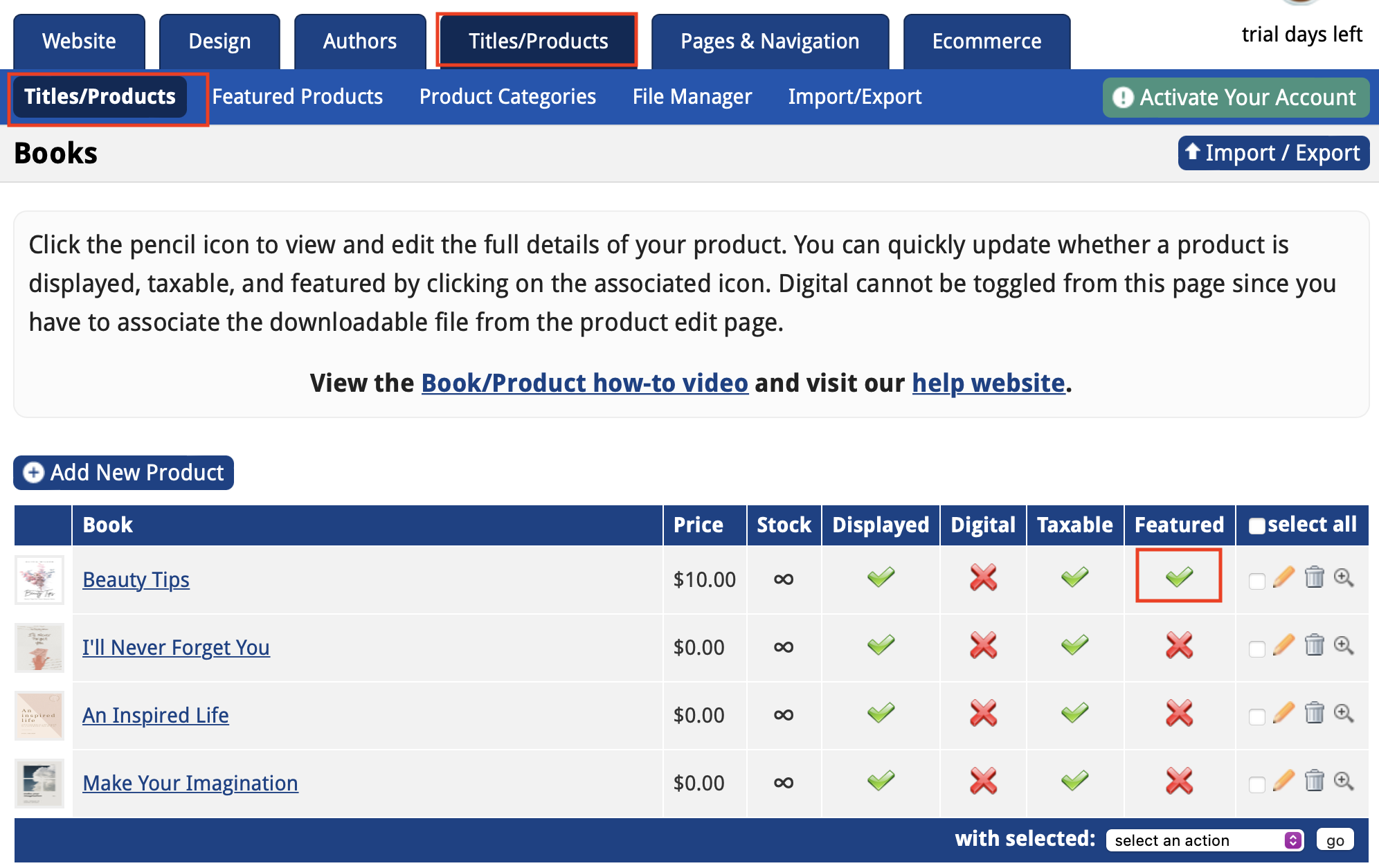The width and height of the screenshot is (1379, 868).
Task: Enable Featured for An Inspired Life
Action: [1178, 715]
